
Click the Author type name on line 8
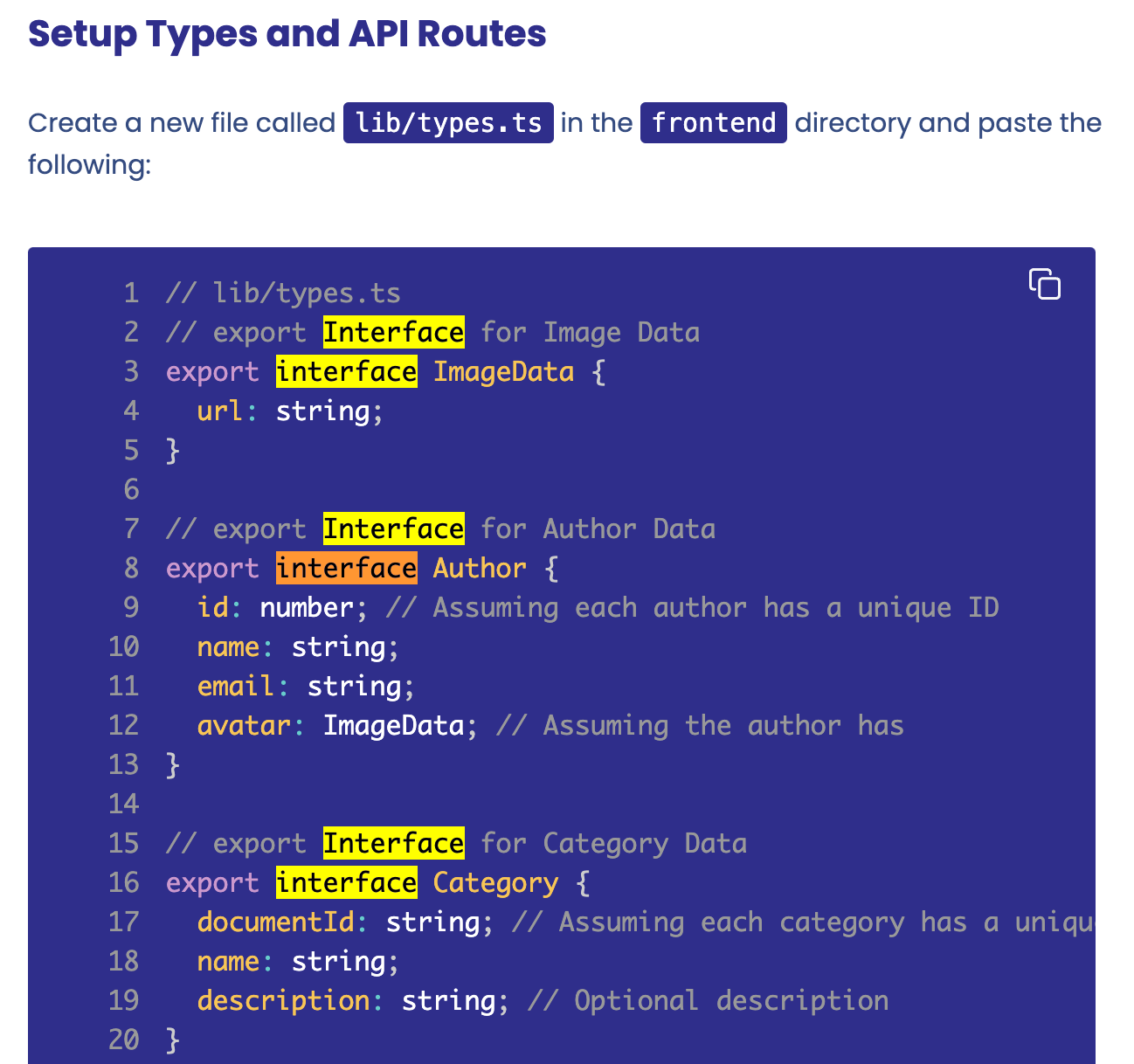481,568
